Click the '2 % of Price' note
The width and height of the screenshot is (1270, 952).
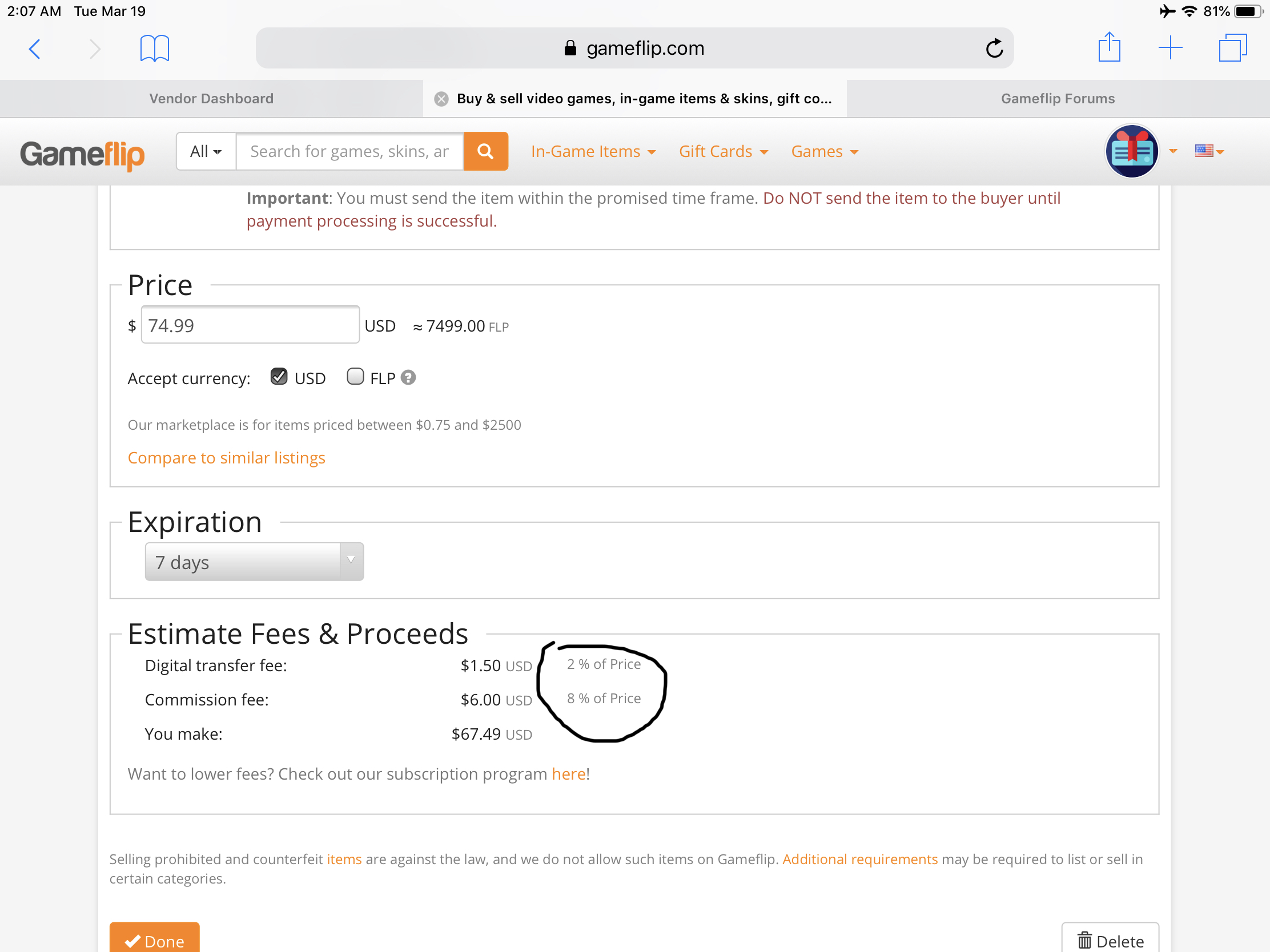pos(604,664)
